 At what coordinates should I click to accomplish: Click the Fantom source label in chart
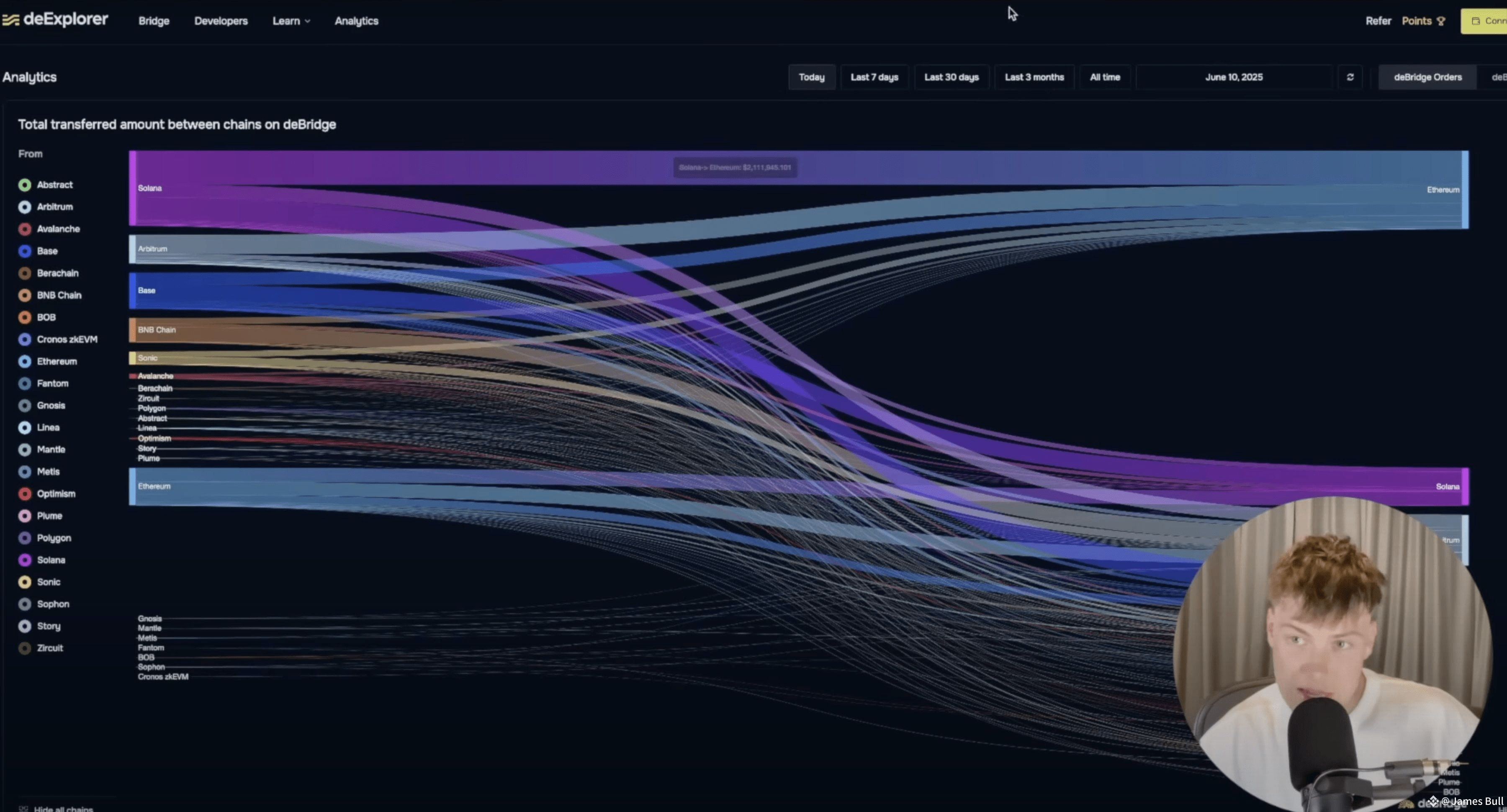pyautogui.click(x=151, y=648)
